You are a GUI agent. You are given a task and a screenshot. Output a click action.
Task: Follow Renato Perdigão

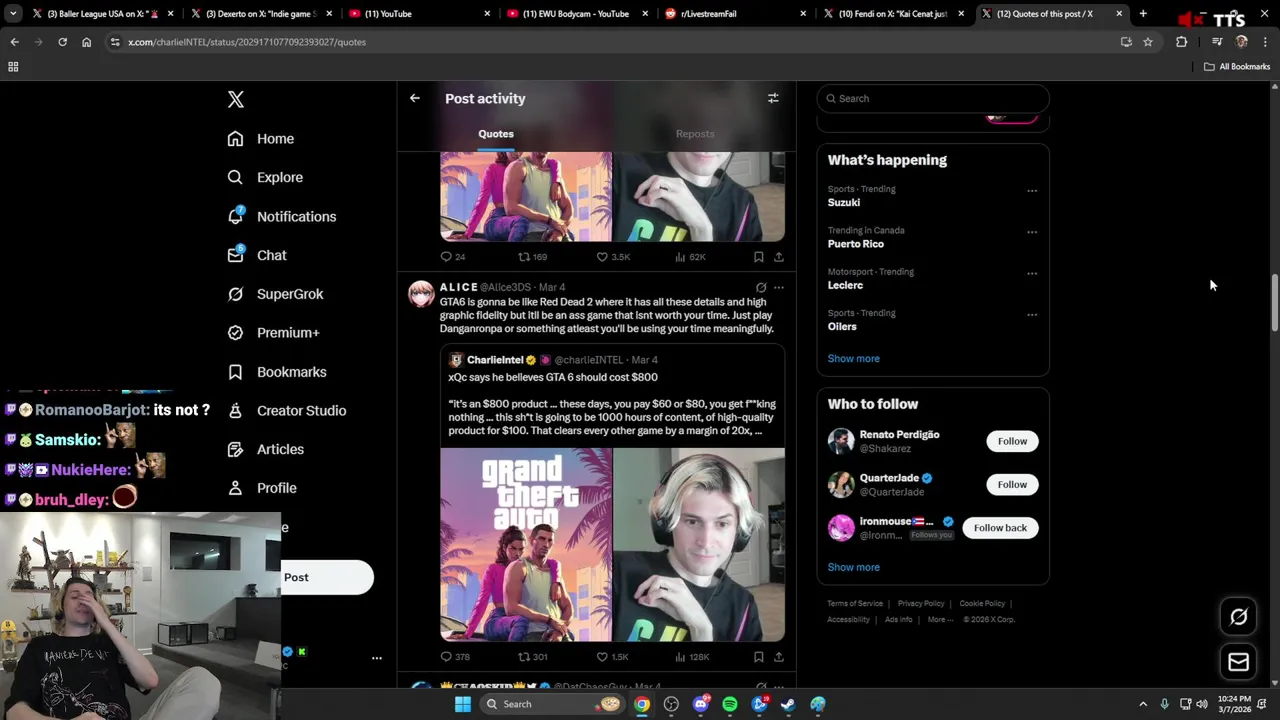pos(1012,441)
